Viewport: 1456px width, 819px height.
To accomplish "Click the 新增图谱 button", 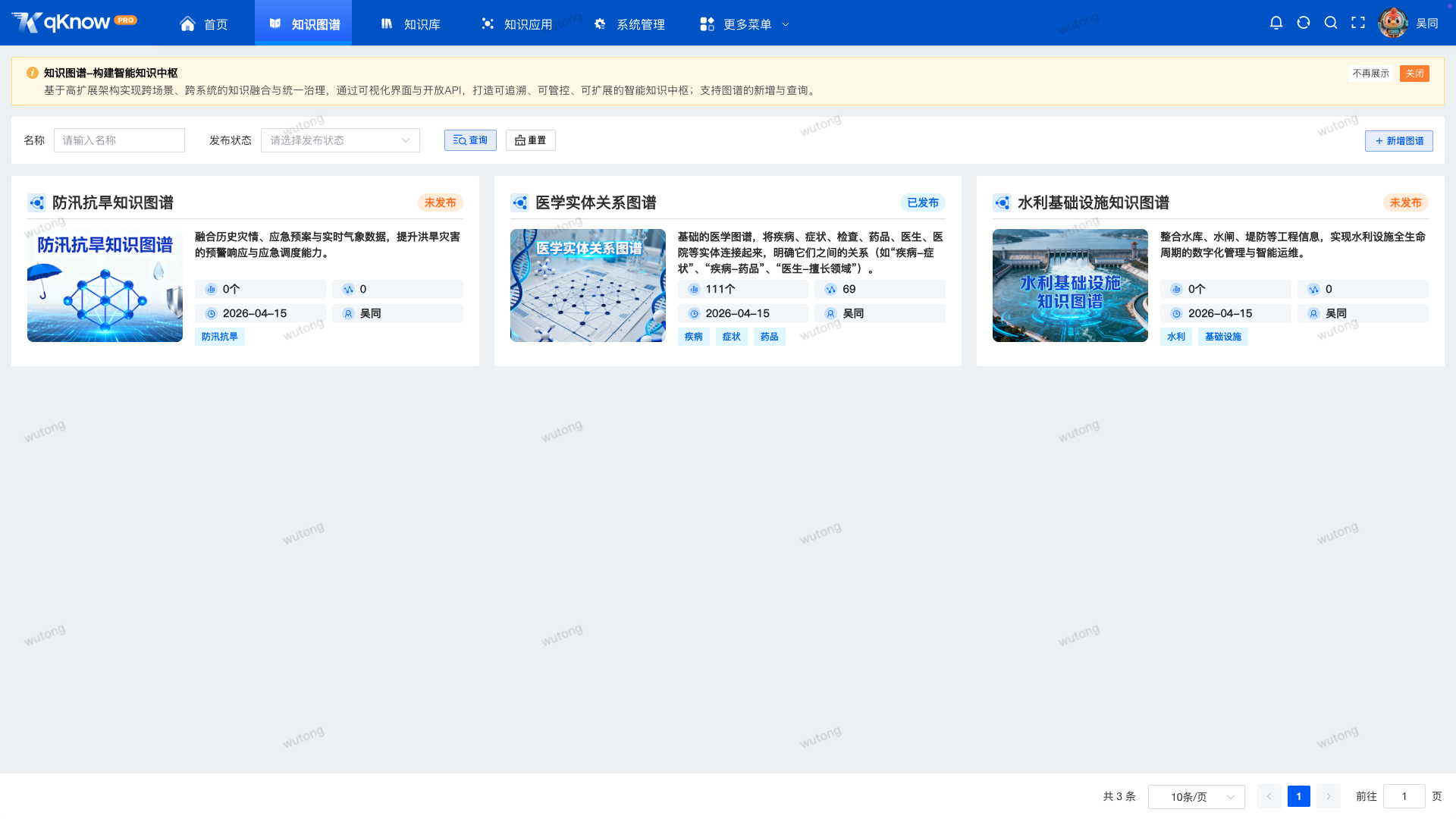I will [x=1399, y=141].
